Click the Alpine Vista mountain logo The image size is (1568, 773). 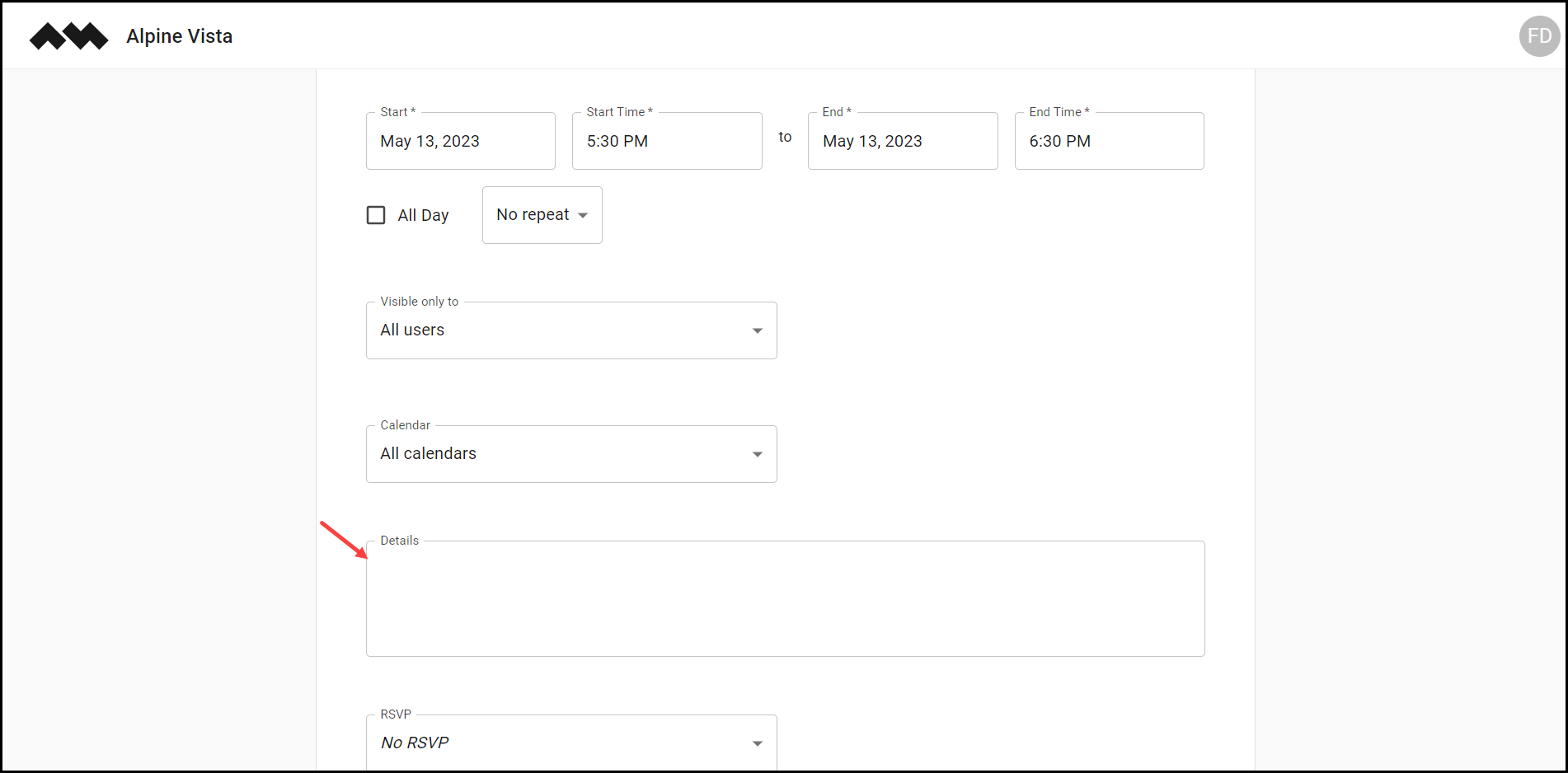[68, 36]
